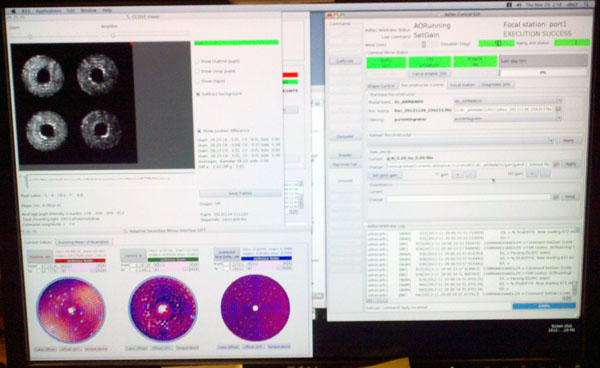Open the Diagnostic info tab
This screenshot has width=600, height=368.
[497, 85]
